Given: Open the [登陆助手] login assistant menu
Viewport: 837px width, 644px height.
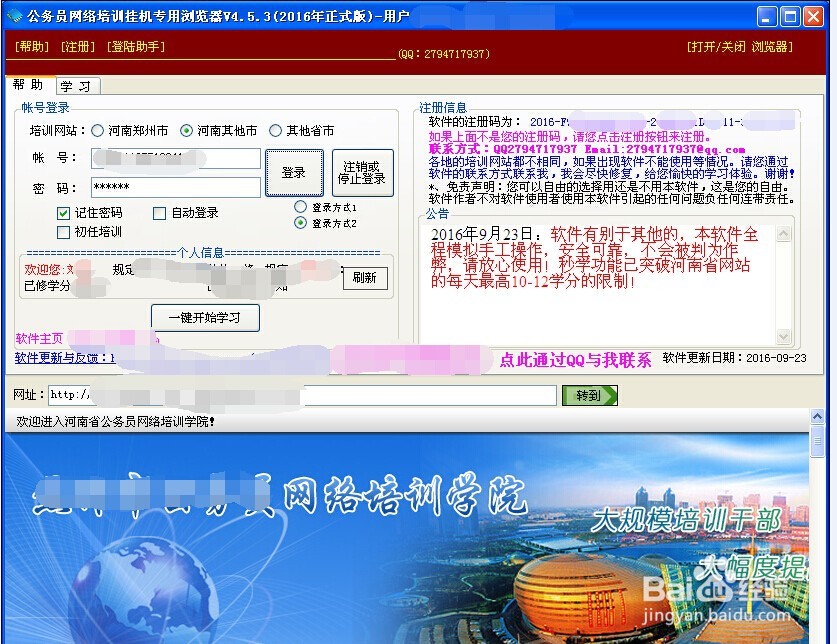Looking at the screenshot, I should click(136, 46).
